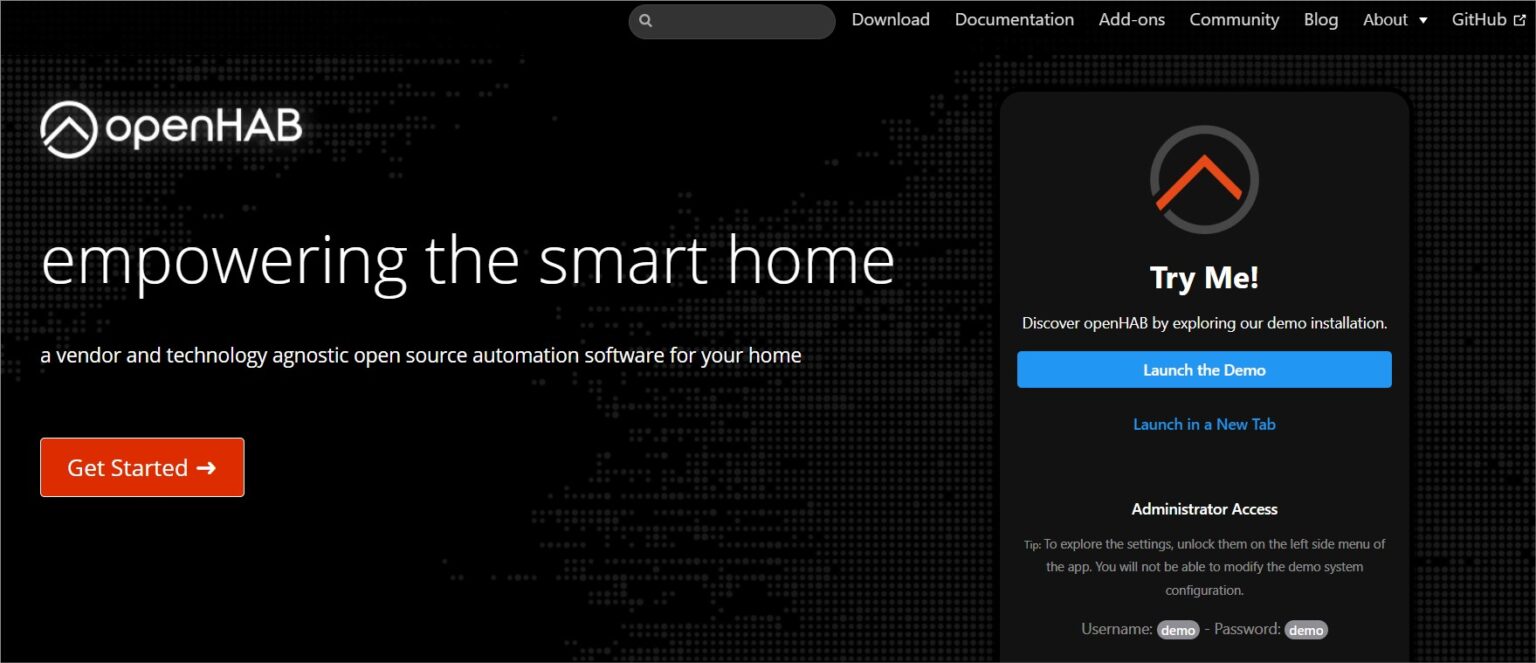Image resolution: width=1536 pixels, height=663 pixels.
Task: Select the demo username badge
Action: click(1178, 629)
